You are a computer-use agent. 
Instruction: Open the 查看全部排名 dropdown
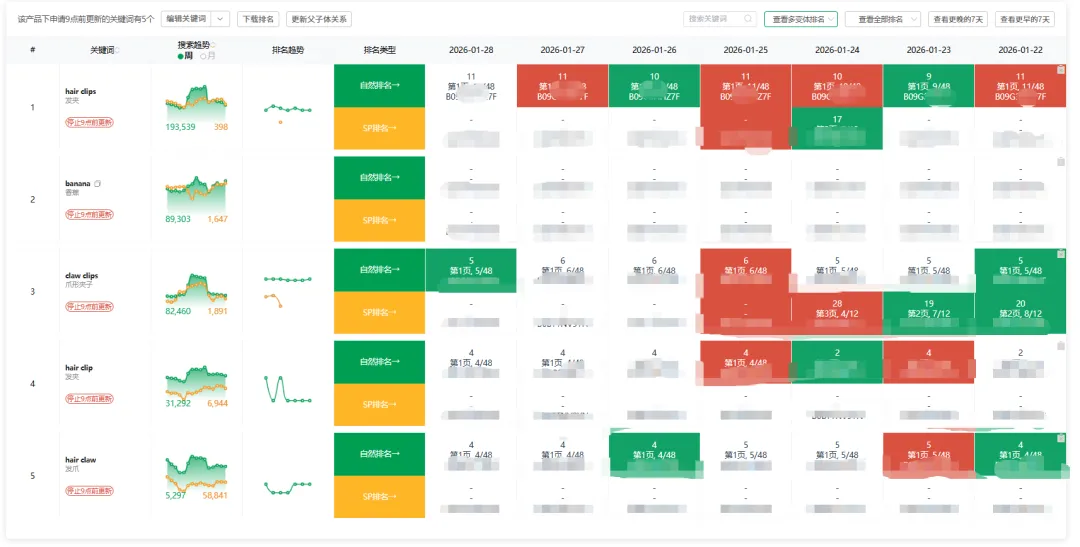point(883,19)
